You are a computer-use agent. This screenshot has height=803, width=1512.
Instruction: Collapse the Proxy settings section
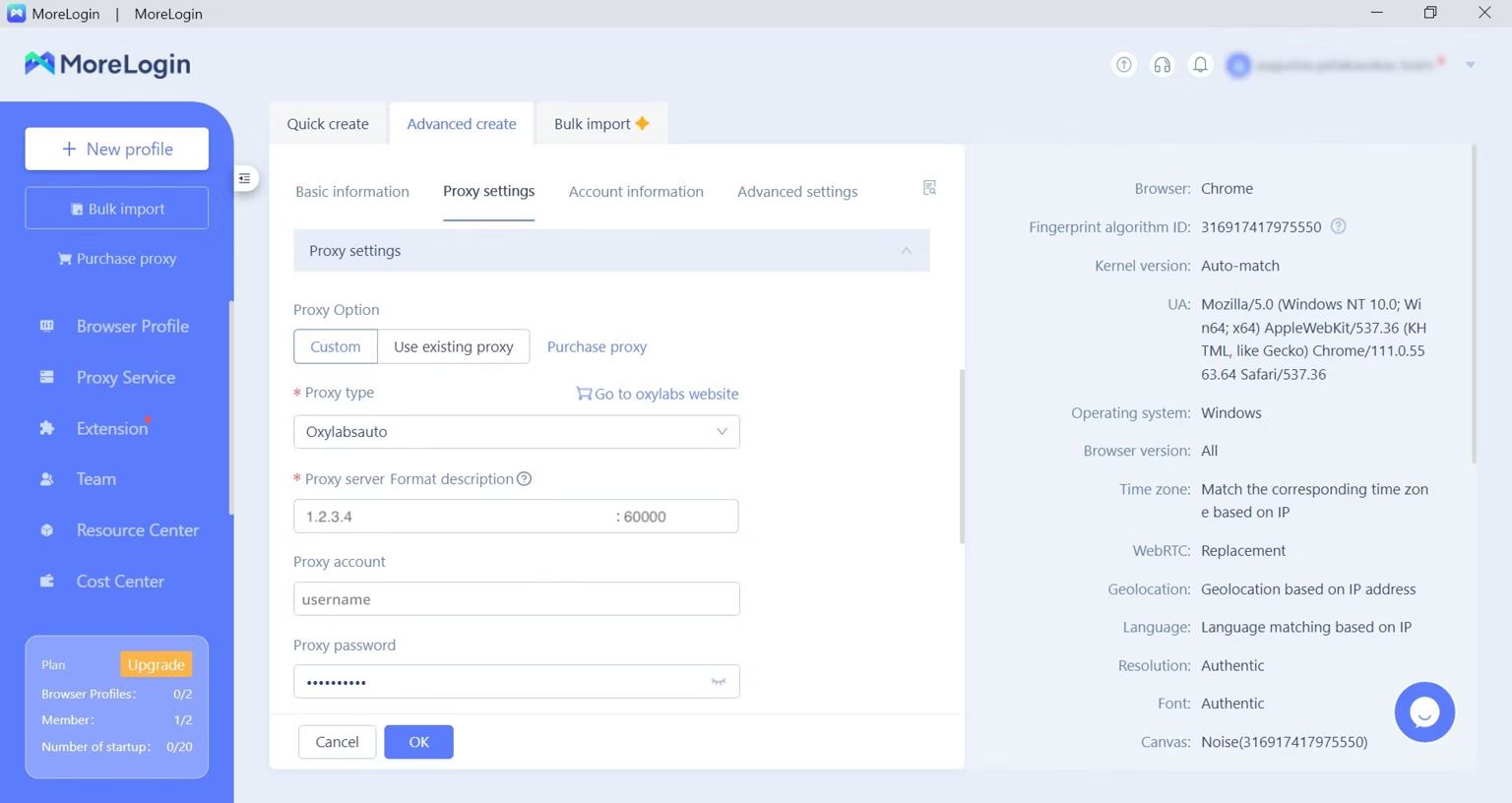click(906, 251)
